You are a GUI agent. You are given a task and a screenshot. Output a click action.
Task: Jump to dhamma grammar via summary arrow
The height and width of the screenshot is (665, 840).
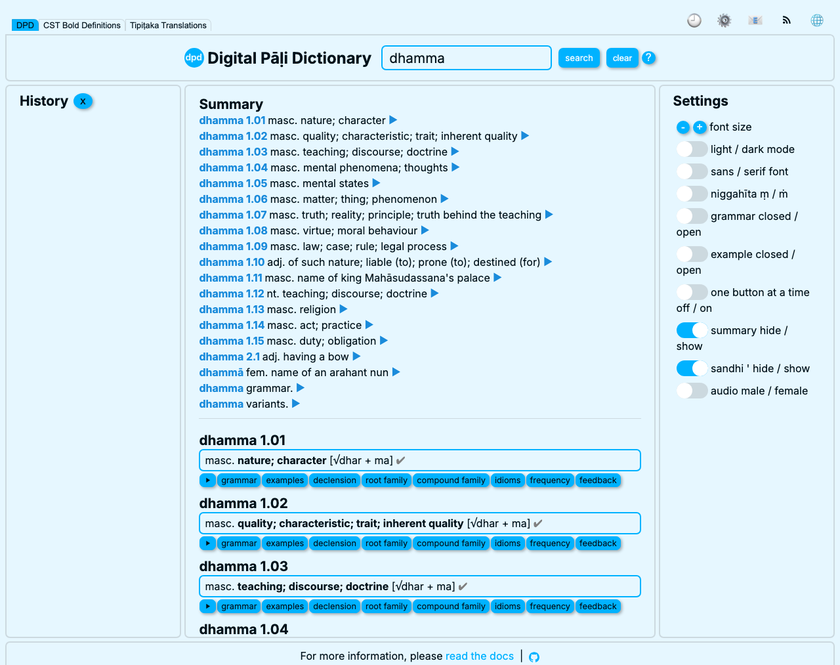coord(300,388)
